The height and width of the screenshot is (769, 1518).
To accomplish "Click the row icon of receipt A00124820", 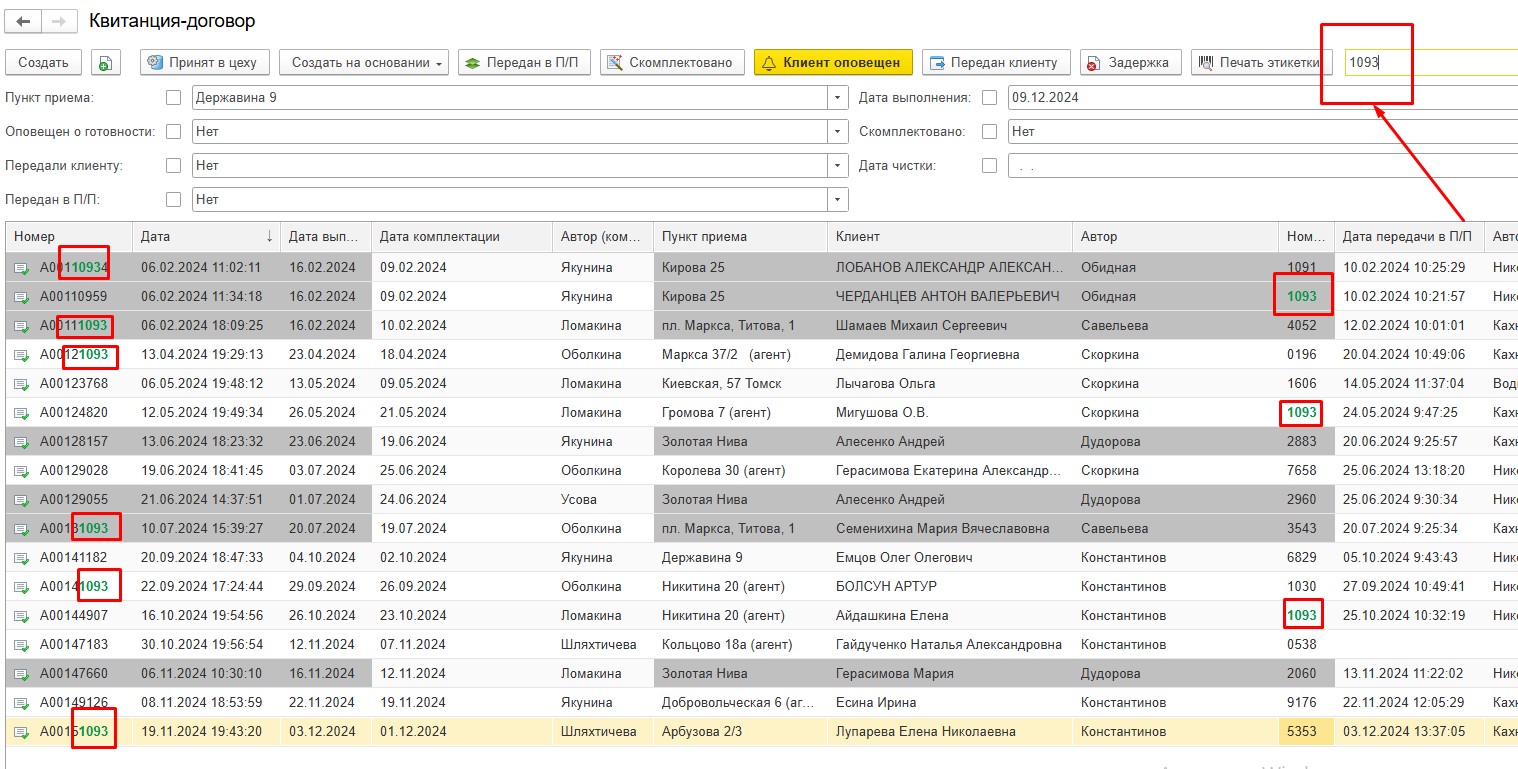I will click(21, 413).
